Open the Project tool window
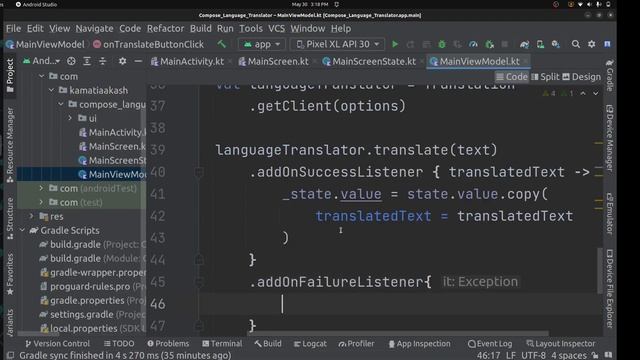The width and height of the screenshot is (640, 360). click(x=10, y=76)
